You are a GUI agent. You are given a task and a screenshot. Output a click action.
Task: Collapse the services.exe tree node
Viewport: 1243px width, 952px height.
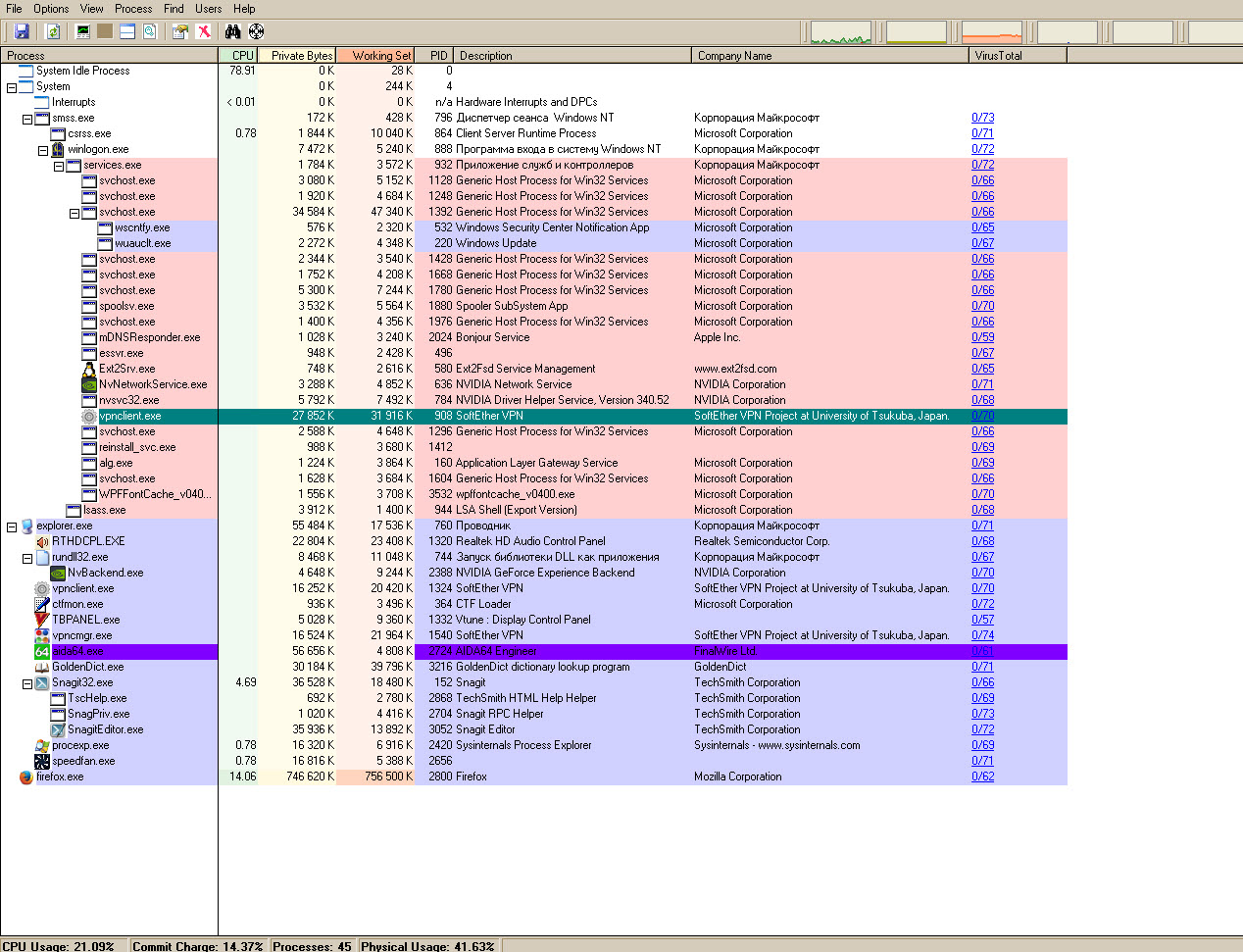(59, 166)
